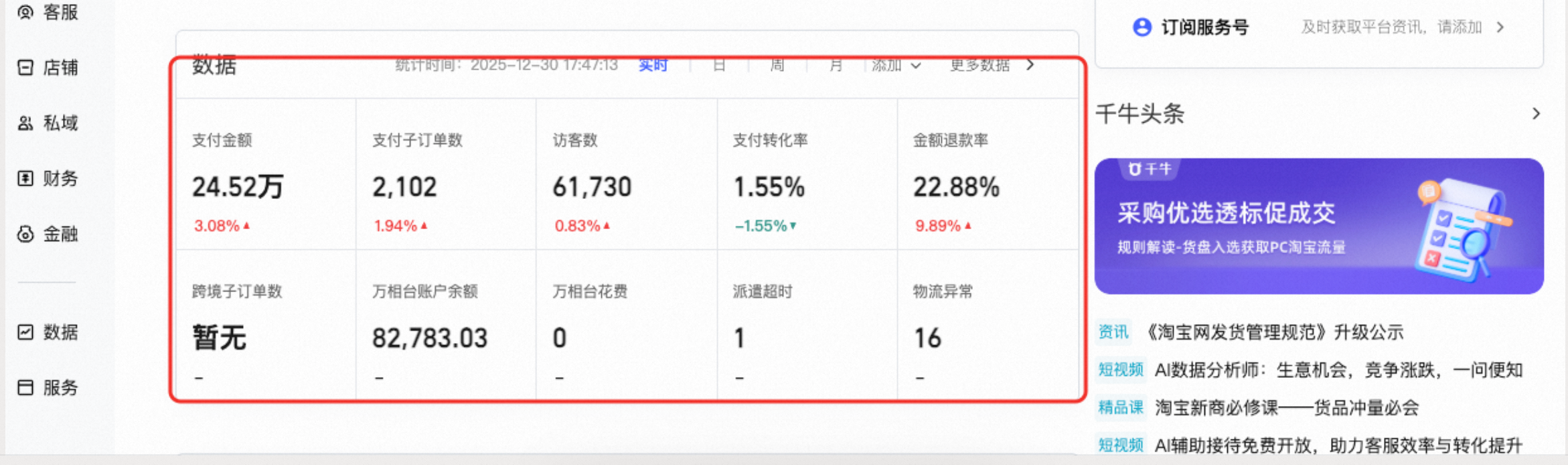Open the 物流异常 16 card

click(x=988, y=325)
